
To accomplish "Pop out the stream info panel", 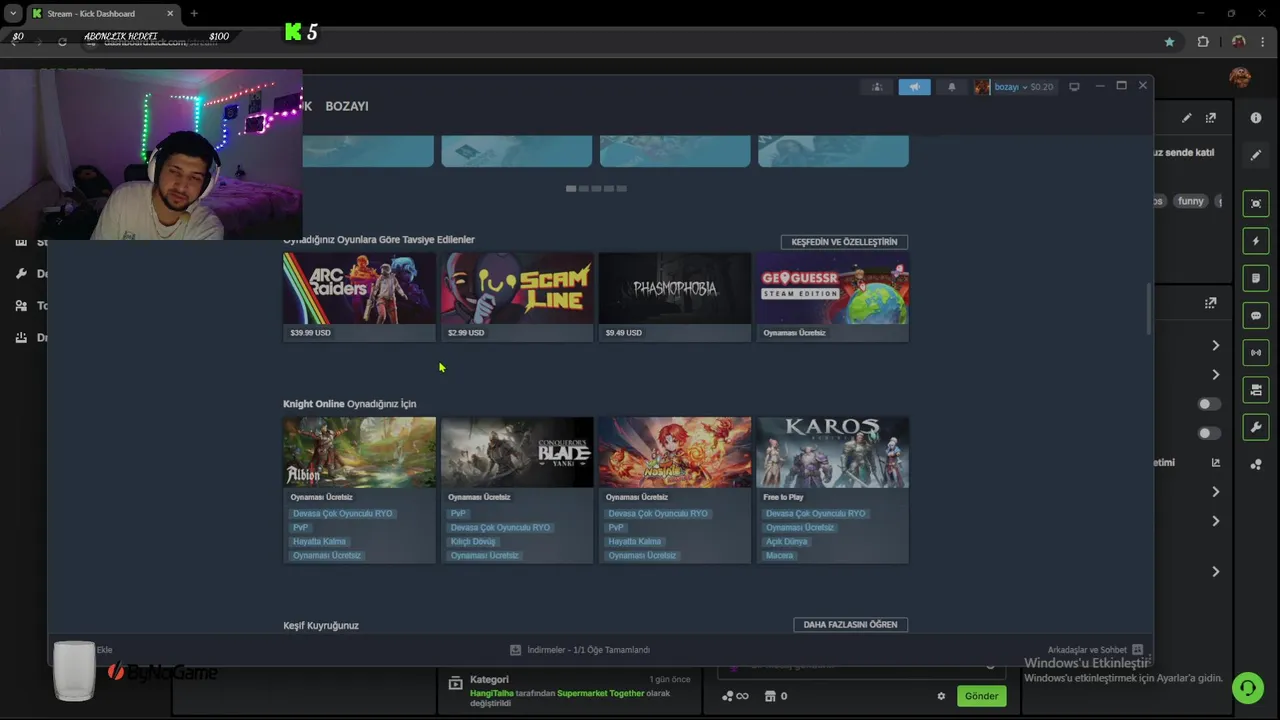I will (1211, 118).
